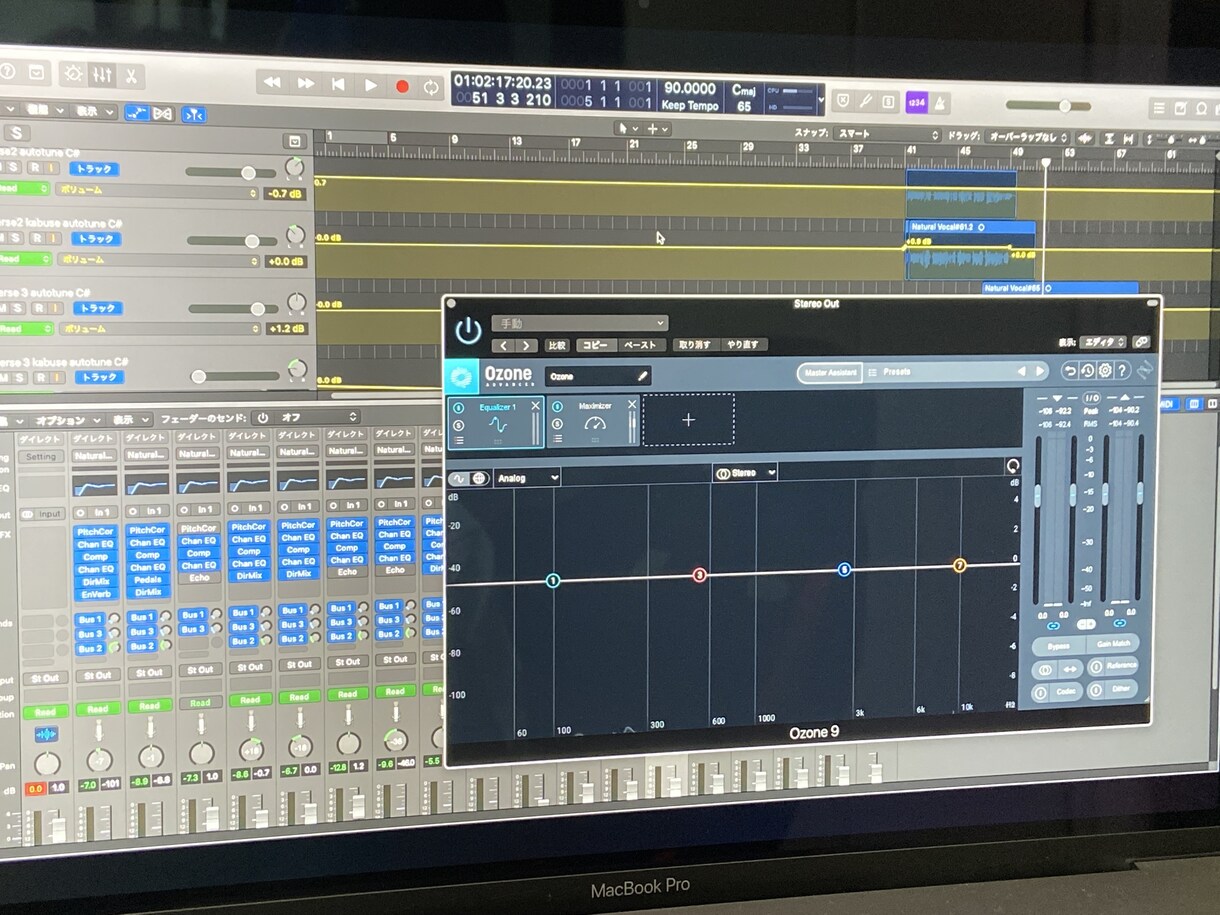Image resolution: width=1220 pixels, height=915 pixels.
Task: Toggle the Show Automation button in tracks menu bar
Action: coord(136,113)
